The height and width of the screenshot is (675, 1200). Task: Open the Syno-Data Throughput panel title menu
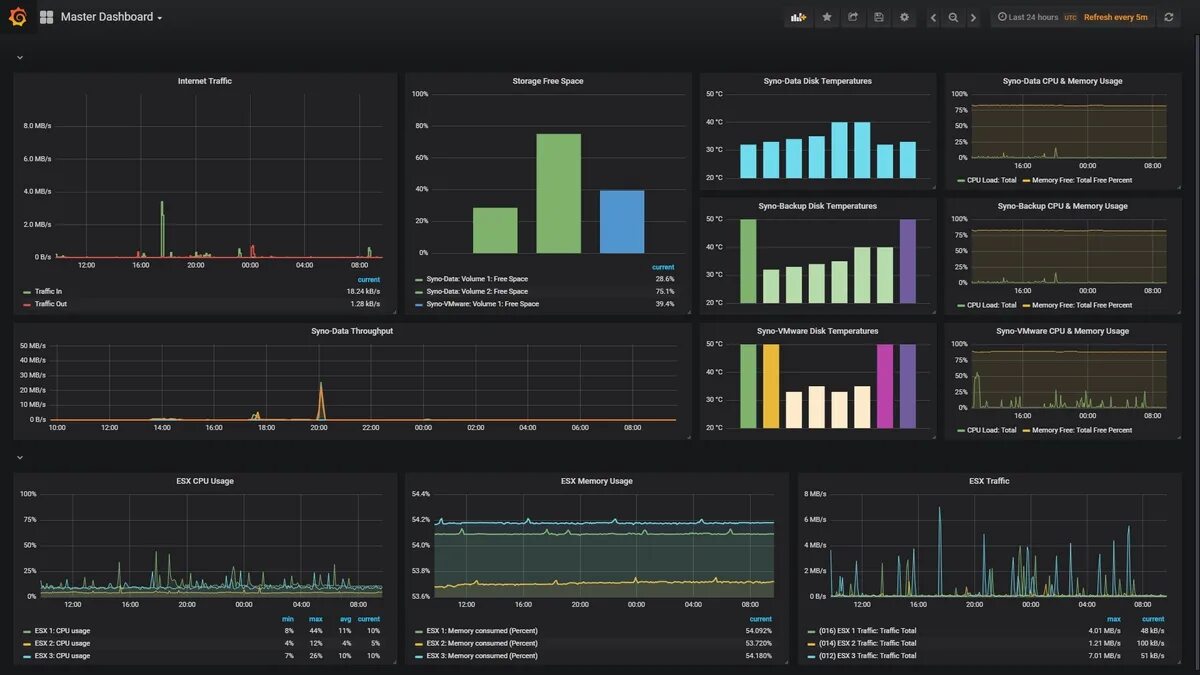click(x=352, y=331)
